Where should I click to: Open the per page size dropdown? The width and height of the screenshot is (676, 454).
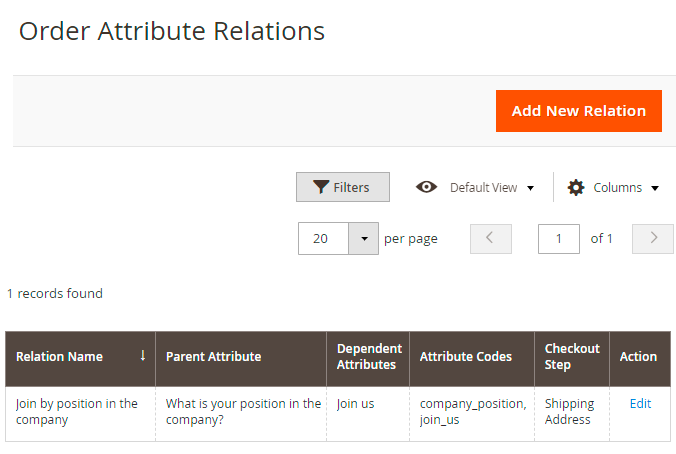(363, 239)
